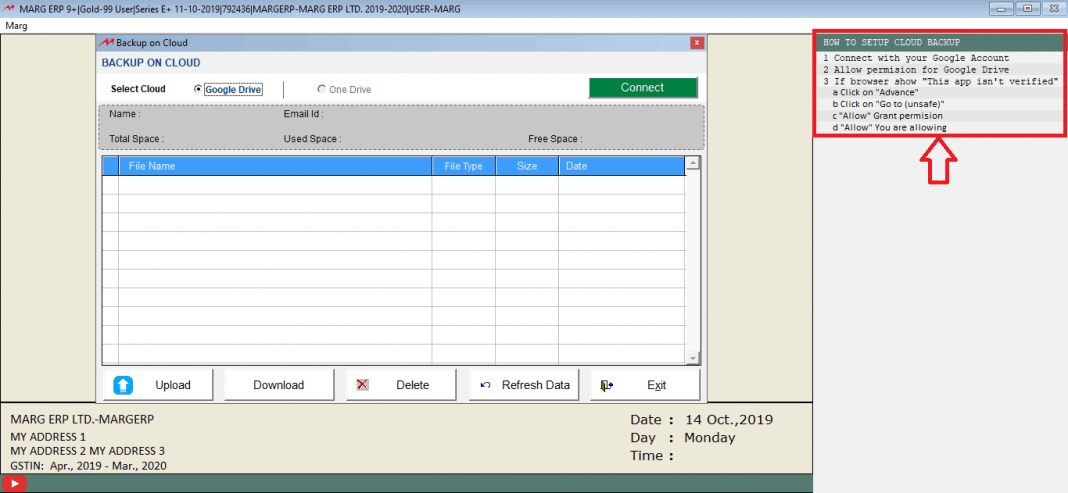Click the blue Upload arrow icon

pos(123,385)
